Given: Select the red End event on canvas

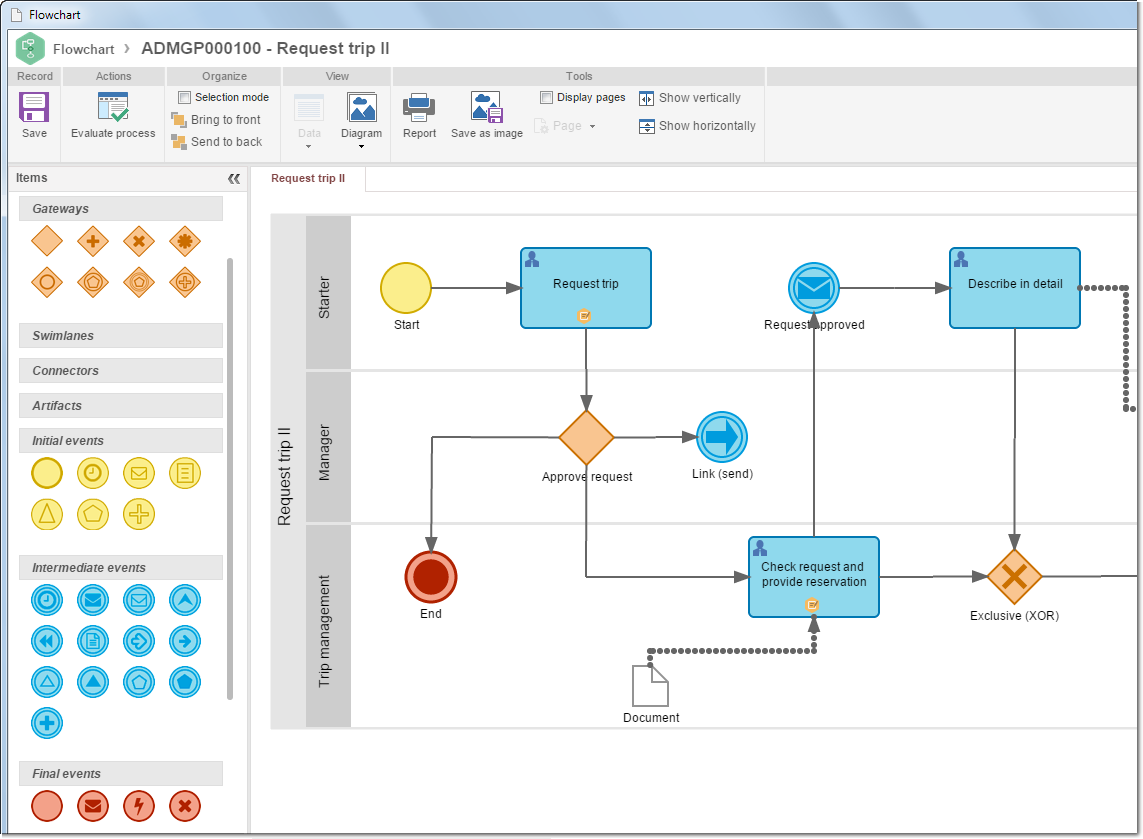Looking at the screenshot, I should (x=431, y=577).
